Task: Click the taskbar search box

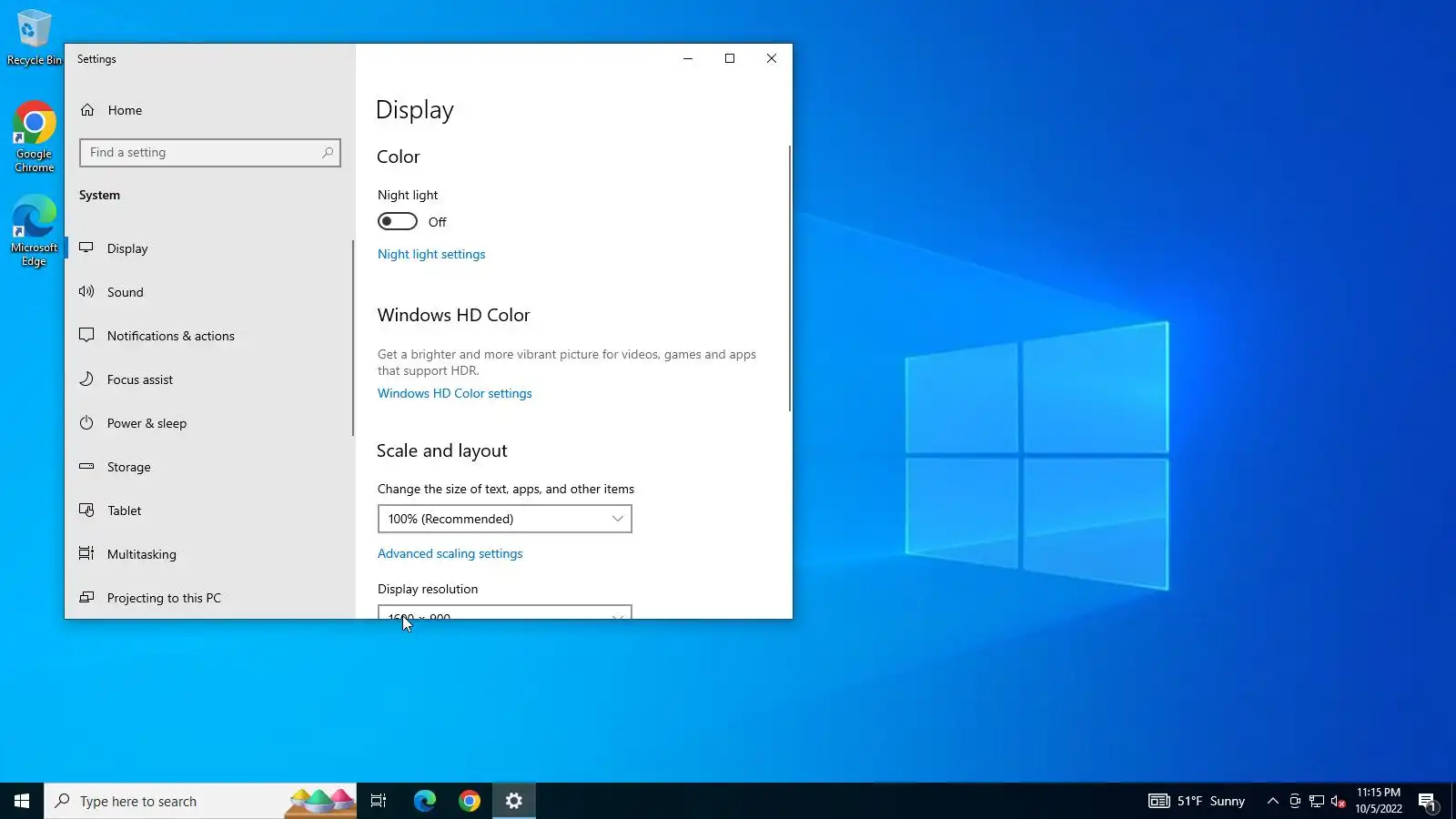Action: tap(200, 801)
